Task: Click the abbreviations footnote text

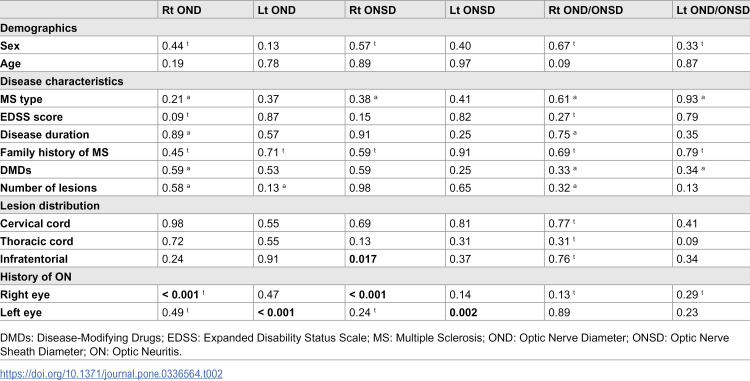Action: [364, 345]
